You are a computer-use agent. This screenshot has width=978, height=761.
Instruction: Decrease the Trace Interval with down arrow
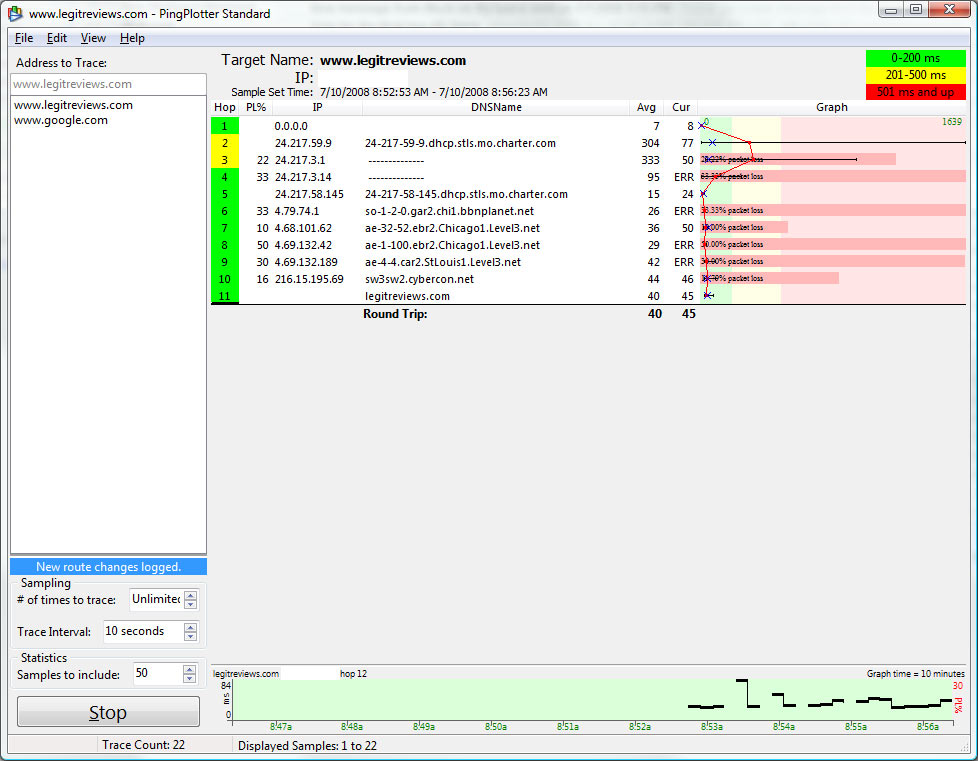click(x=191, y=636)
